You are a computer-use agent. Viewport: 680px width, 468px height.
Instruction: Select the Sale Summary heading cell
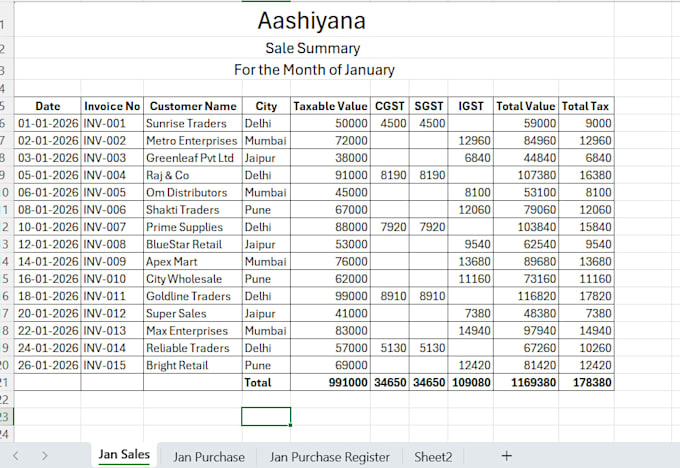pyautogui.click(x=314, y=47)
